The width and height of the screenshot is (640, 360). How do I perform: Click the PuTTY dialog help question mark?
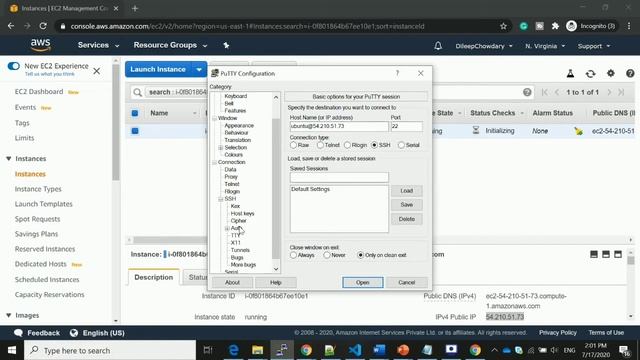pyautogui.click(x=397, y=73)
